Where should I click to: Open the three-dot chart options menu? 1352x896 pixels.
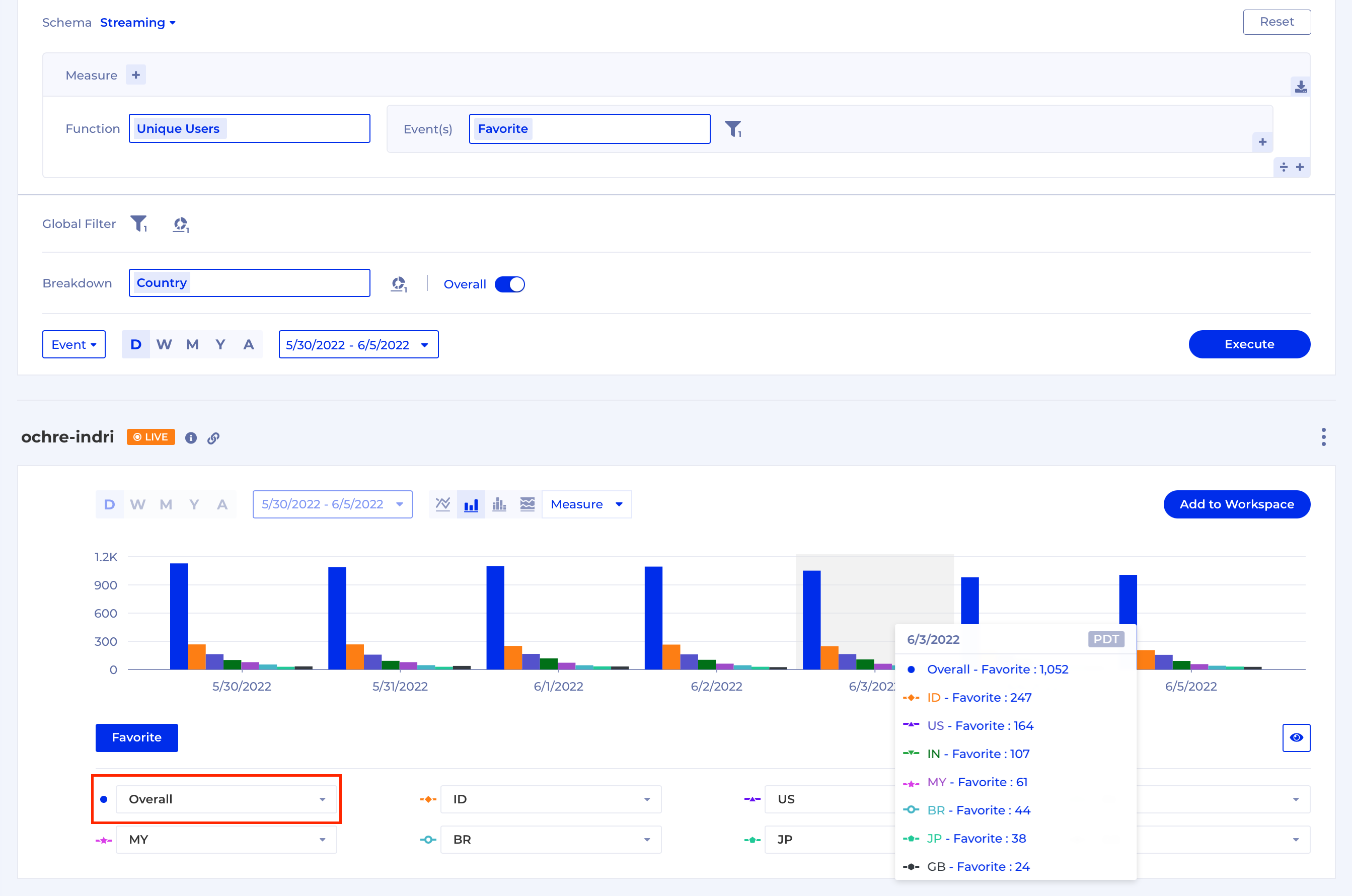tap(1323, 437)
